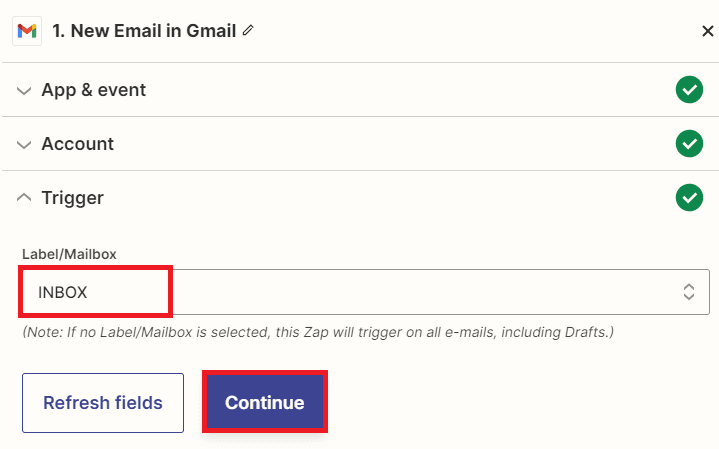
Task: Expand the App & event section chevron
Action: tap(24, 90)
